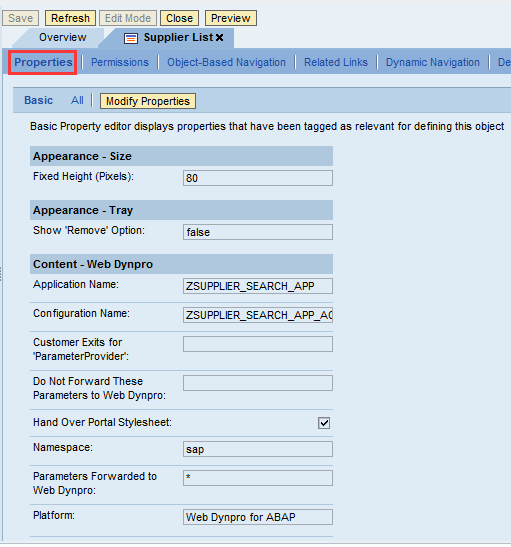Click the Application Name label

(76, 285)
